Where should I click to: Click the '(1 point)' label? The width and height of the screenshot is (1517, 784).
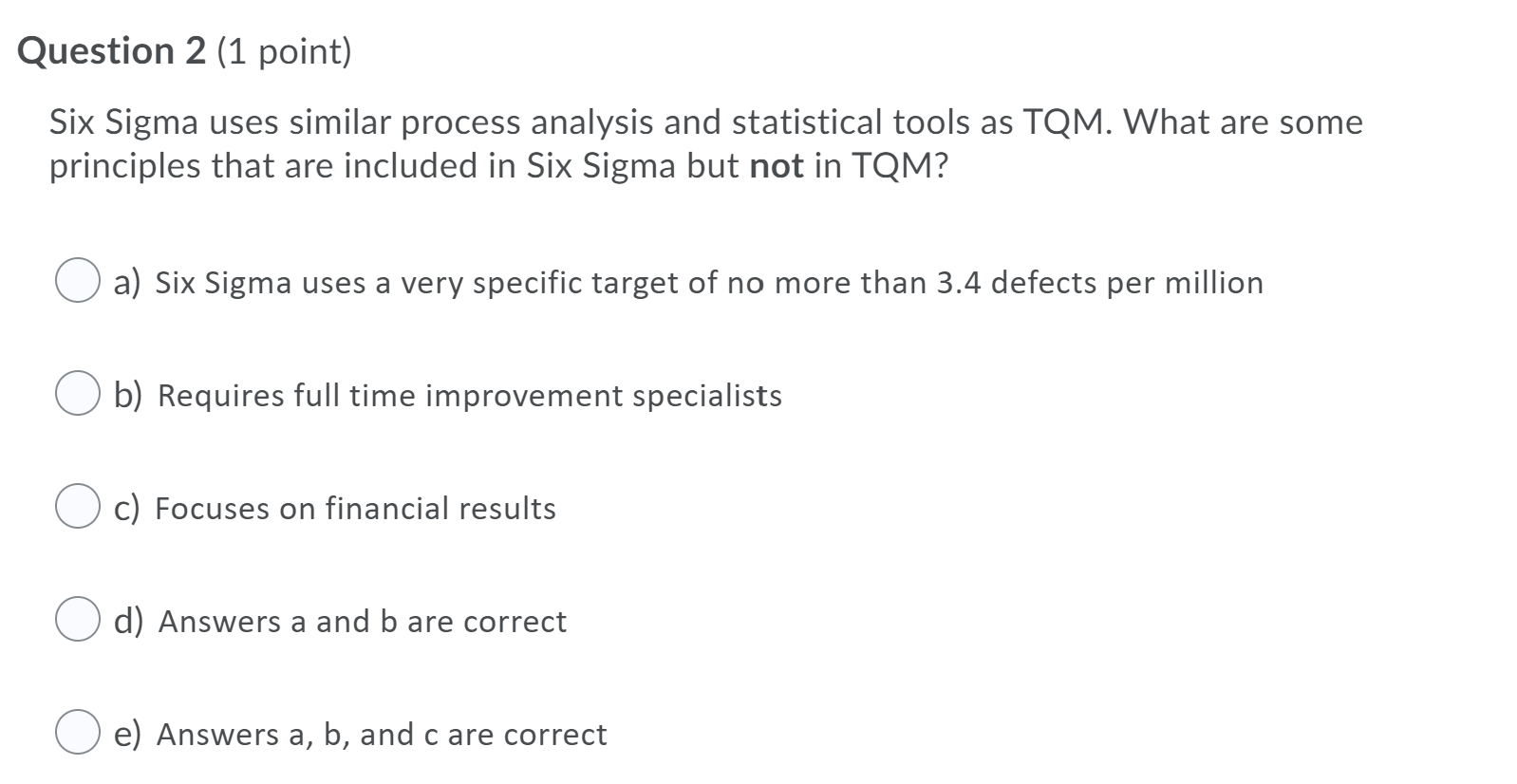(282, 51)
